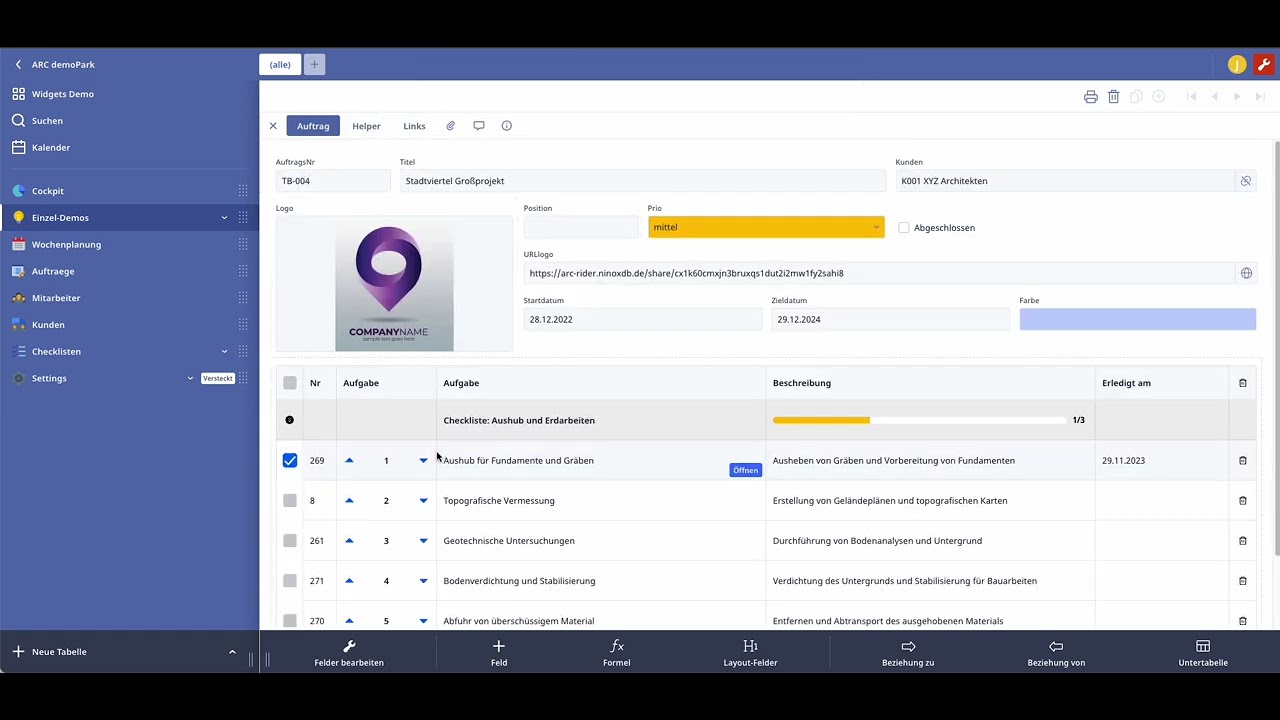Collapse the Einzel-Demos group chevron
The width and height of the screenshot is (1280, 720).
tap(224, 218)
